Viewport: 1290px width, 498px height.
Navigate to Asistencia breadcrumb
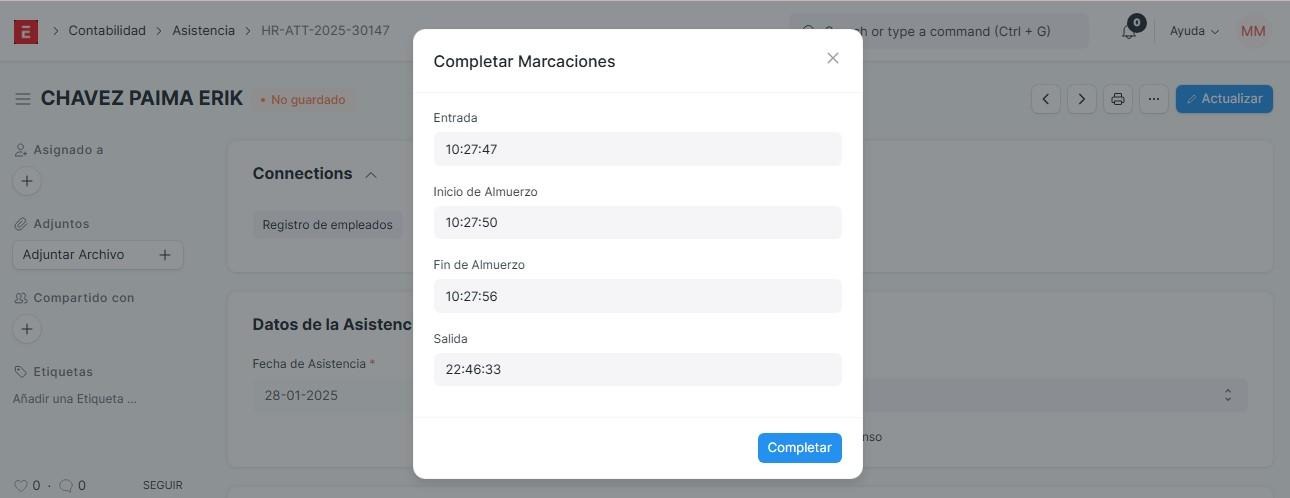(203, 31)
